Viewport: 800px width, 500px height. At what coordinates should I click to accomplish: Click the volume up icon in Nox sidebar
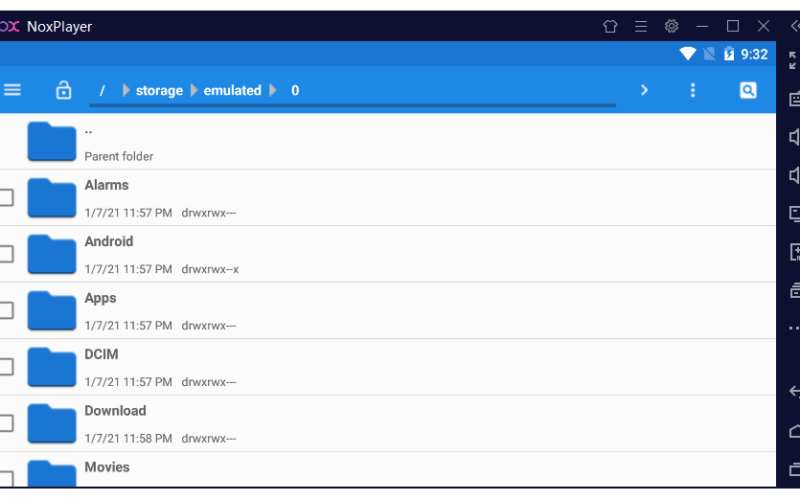pyautogui.click(x=794, y=137)
